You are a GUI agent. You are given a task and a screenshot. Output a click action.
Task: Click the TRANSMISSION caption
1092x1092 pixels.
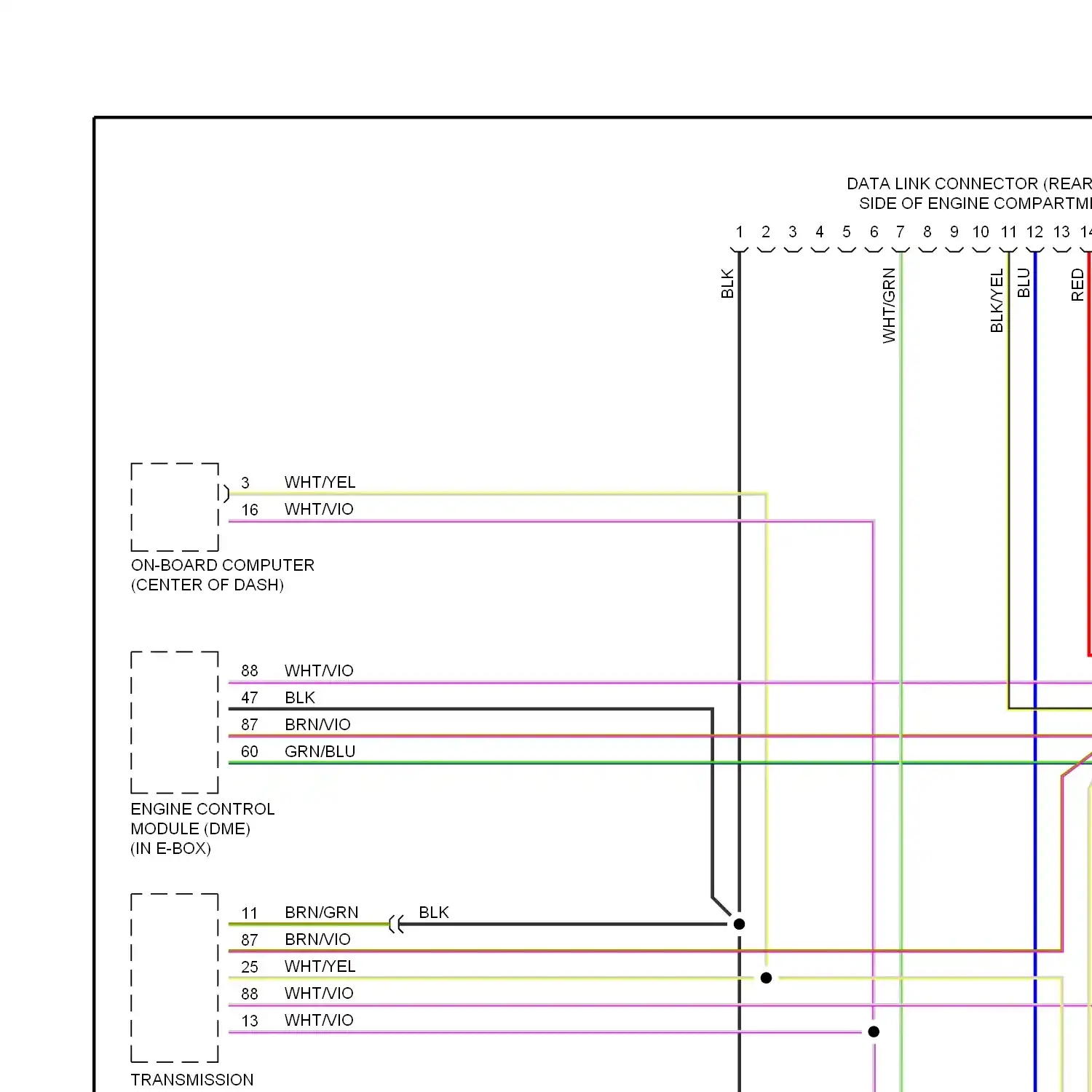192,1080
